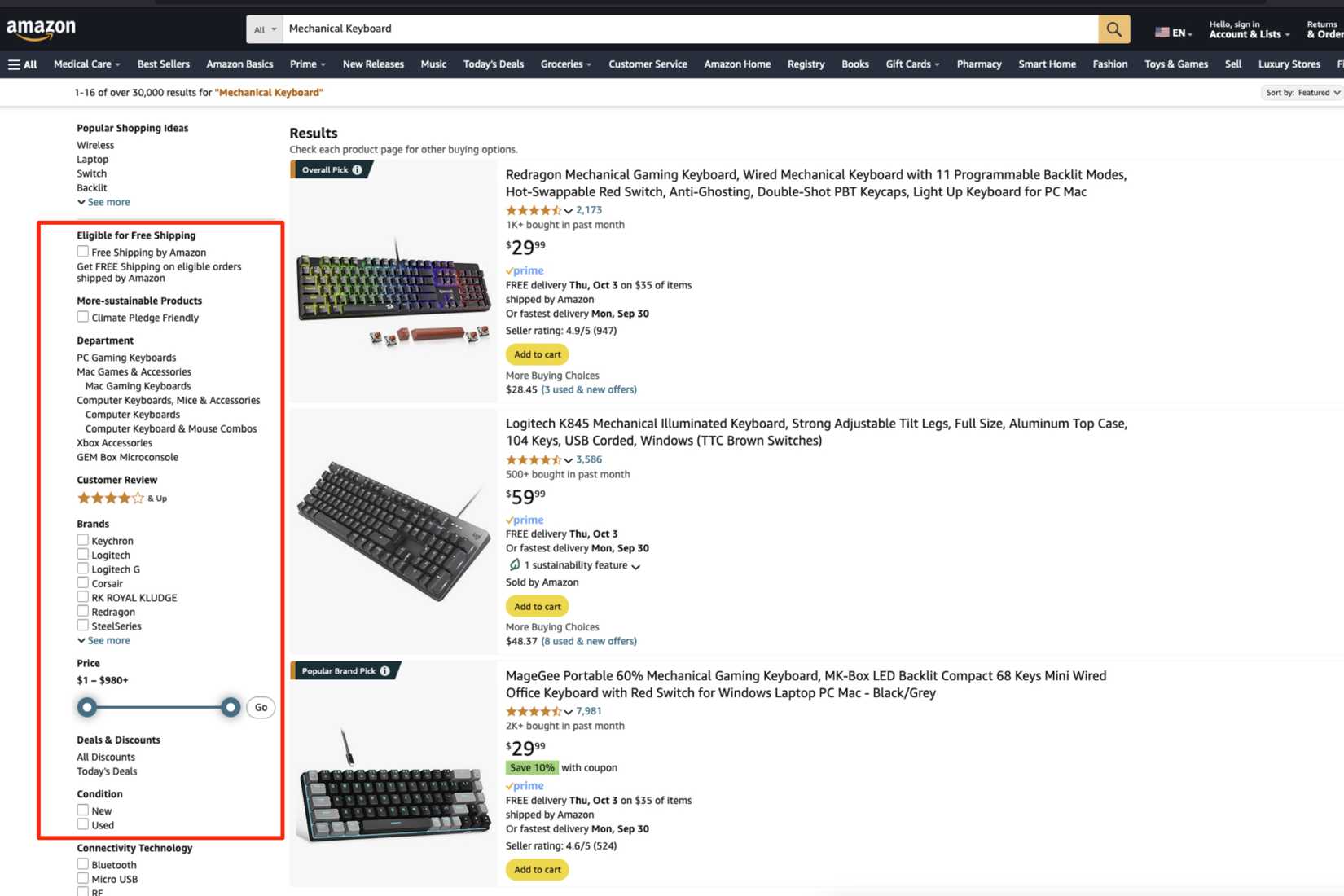Select the Keychron brand checkbox
This screenshot has height=896, width=1344.
pos(82,539)
